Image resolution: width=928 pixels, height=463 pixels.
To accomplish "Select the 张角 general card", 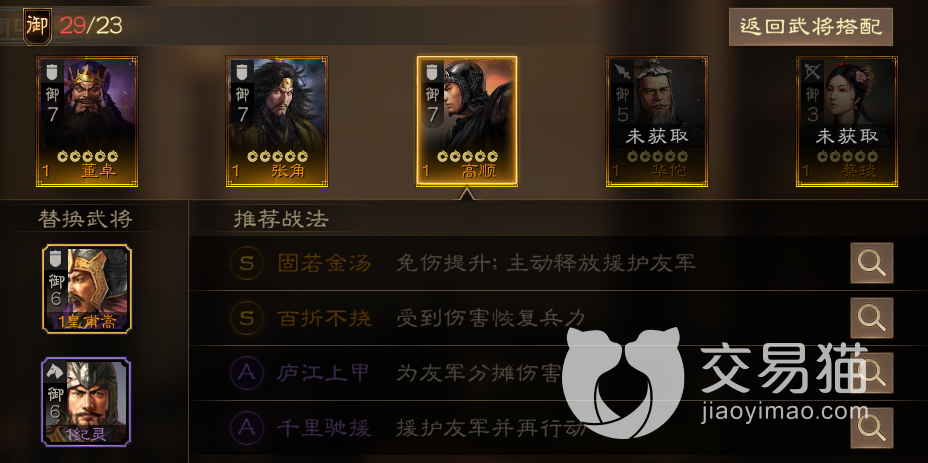I will coord(277,121).
